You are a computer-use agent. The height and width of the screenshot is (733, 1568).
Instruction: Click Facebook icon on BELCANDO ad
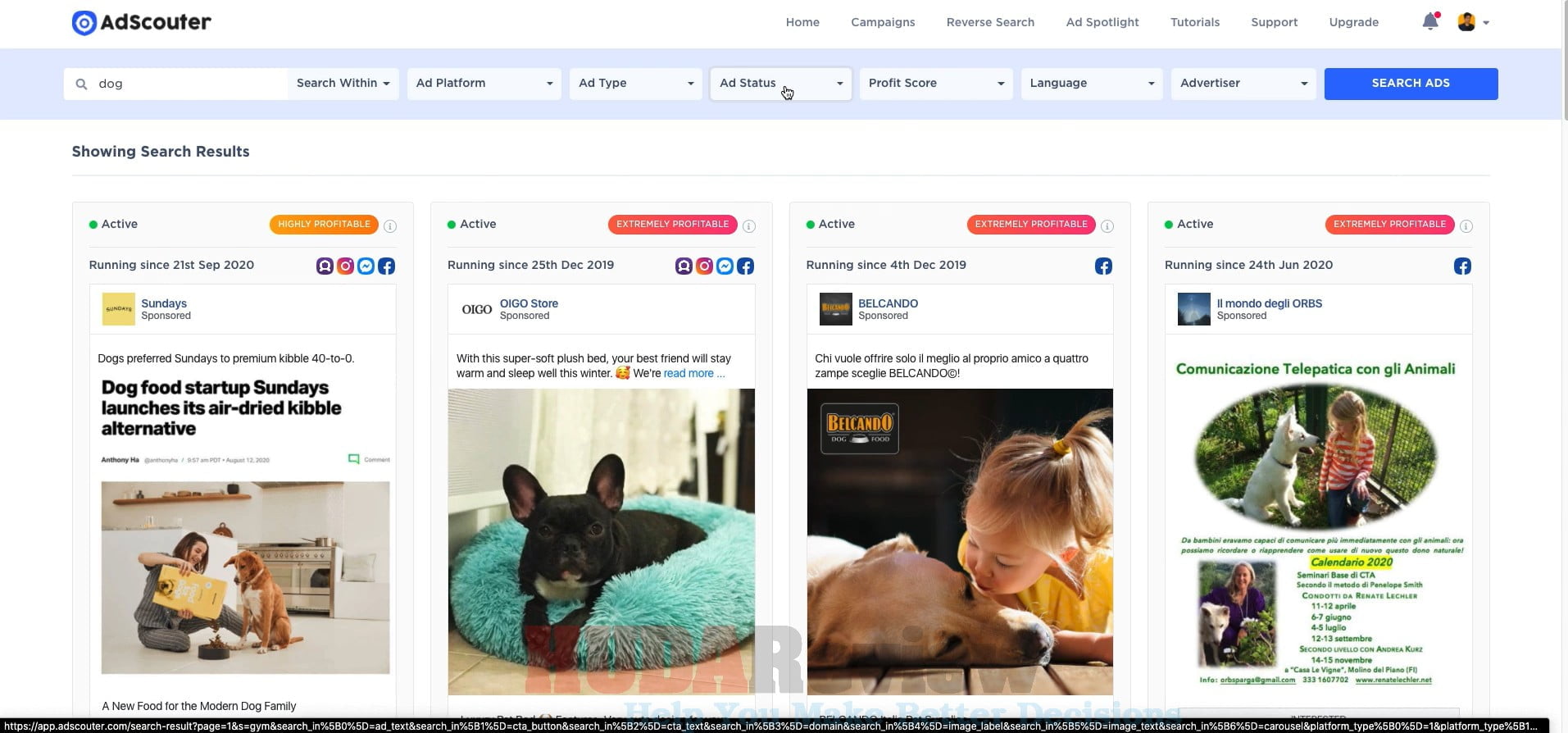(x=1104, y=266)
